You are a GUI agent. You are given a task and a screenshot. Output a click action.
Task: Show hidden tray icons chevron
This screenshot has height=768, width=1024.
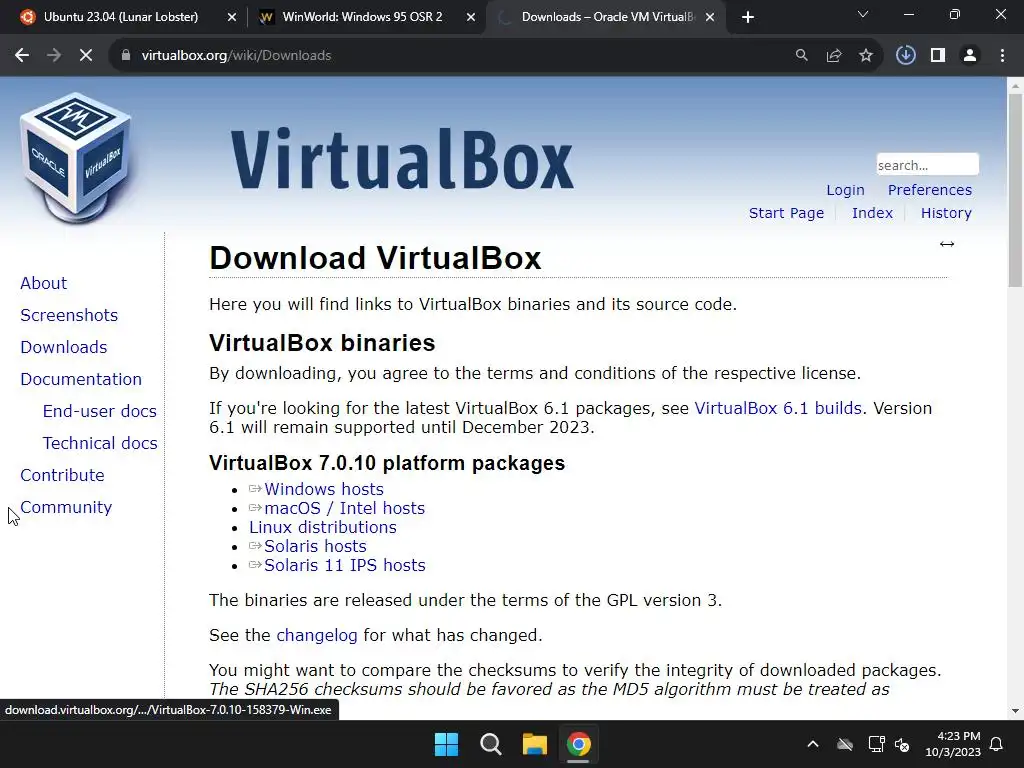click(x=813, y=744)
